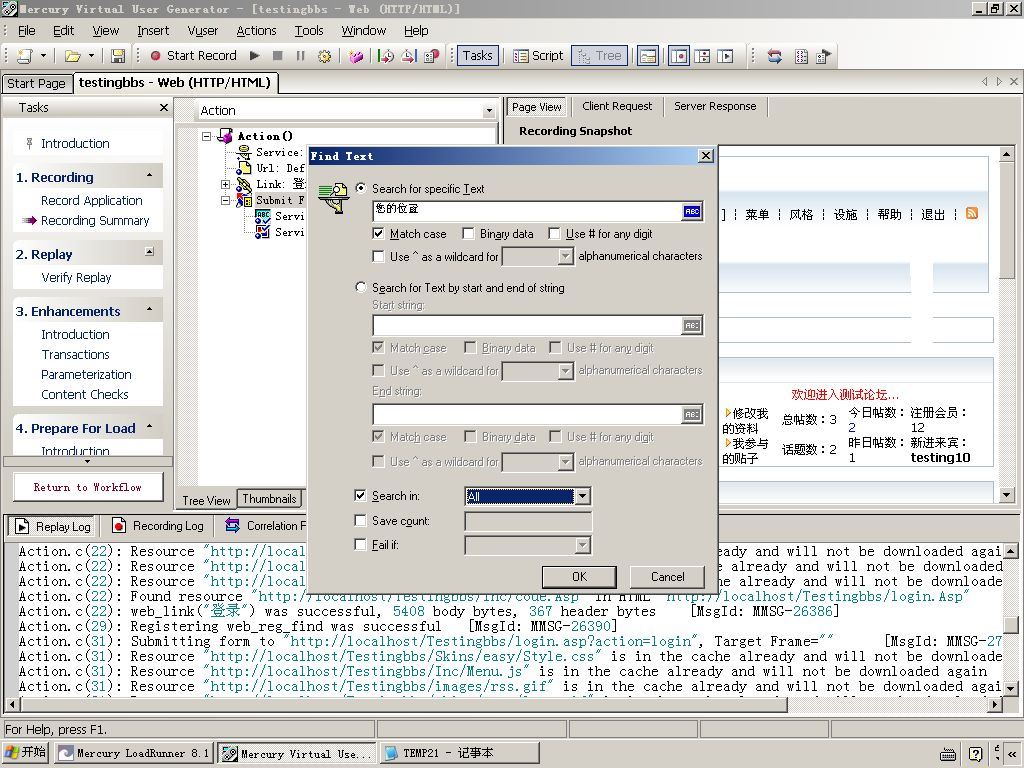Switch to Script view button

coord(538,56)
